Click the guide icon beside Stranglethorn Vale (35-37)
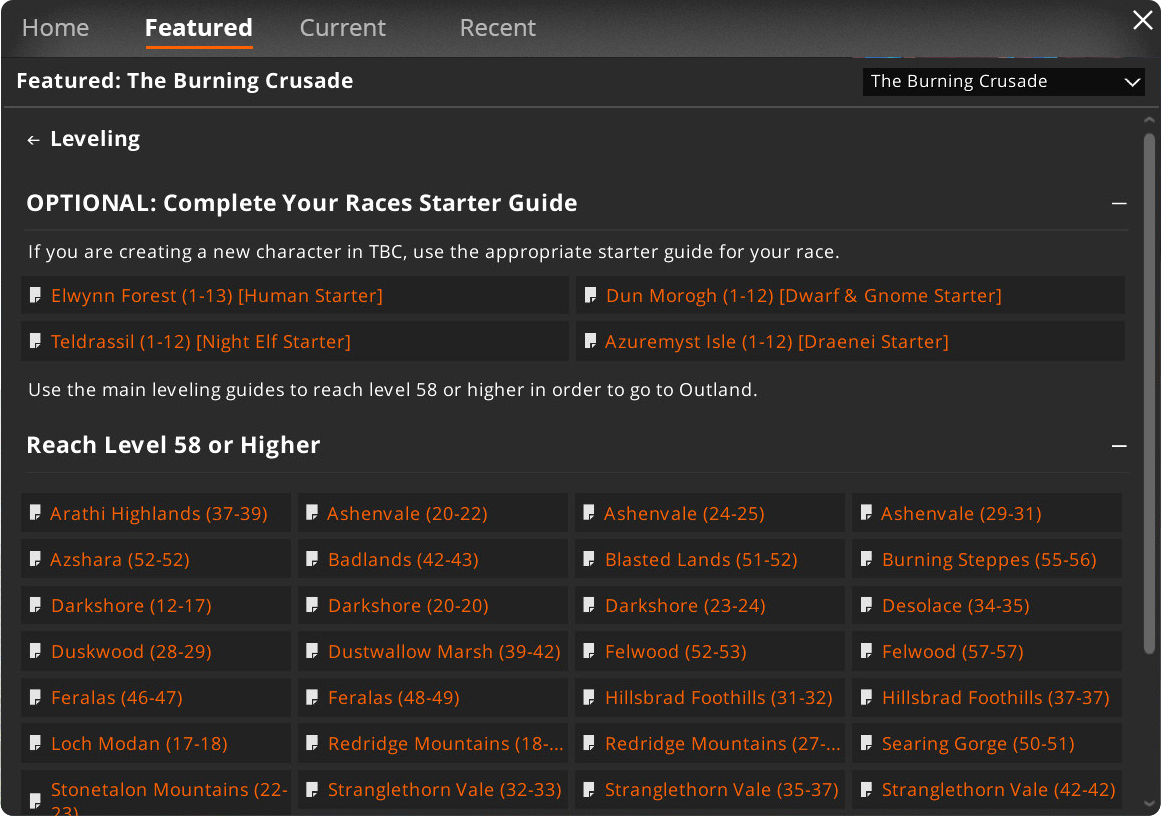The height and width of the screenshot is (816, 1161). (x=590, y=789)
